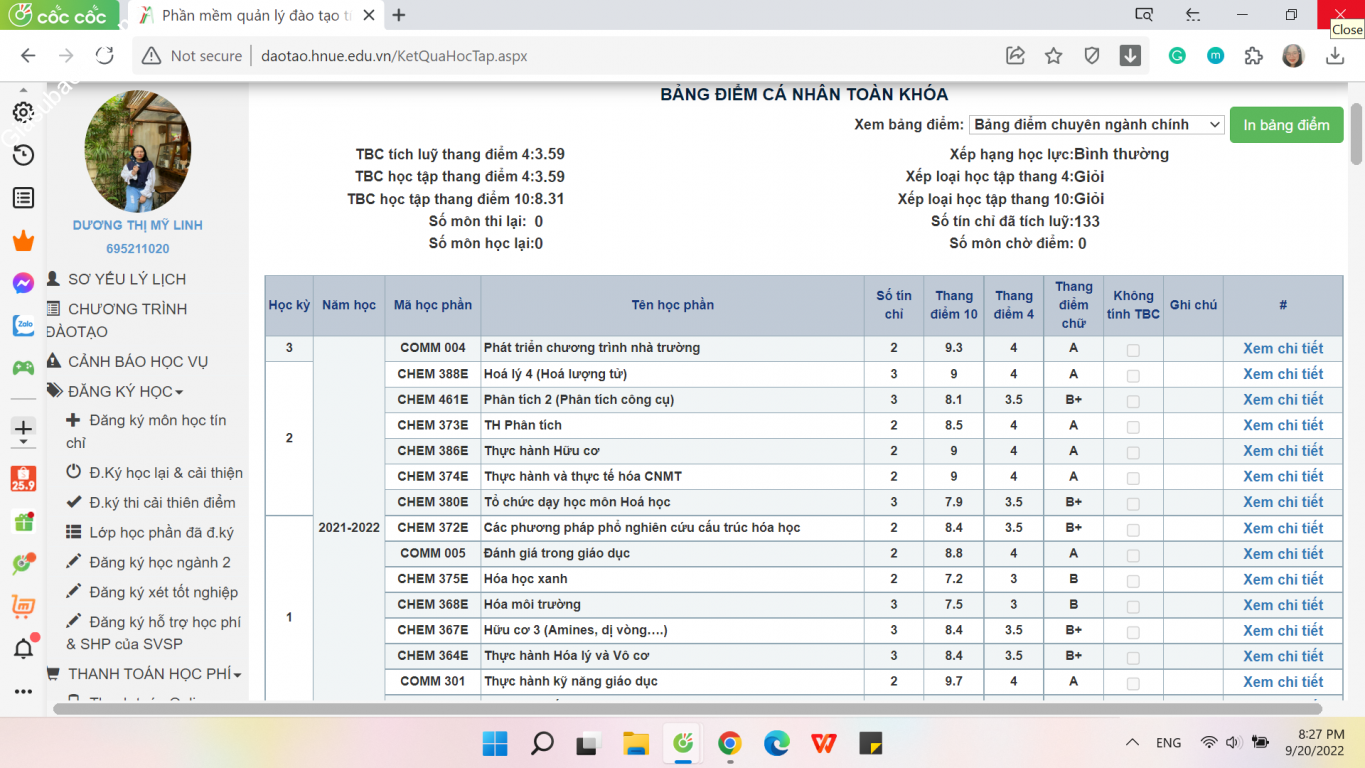Open Xem chi tiết for Hóa học xanh
1365x768 pixels.
tap(1283, 579)
